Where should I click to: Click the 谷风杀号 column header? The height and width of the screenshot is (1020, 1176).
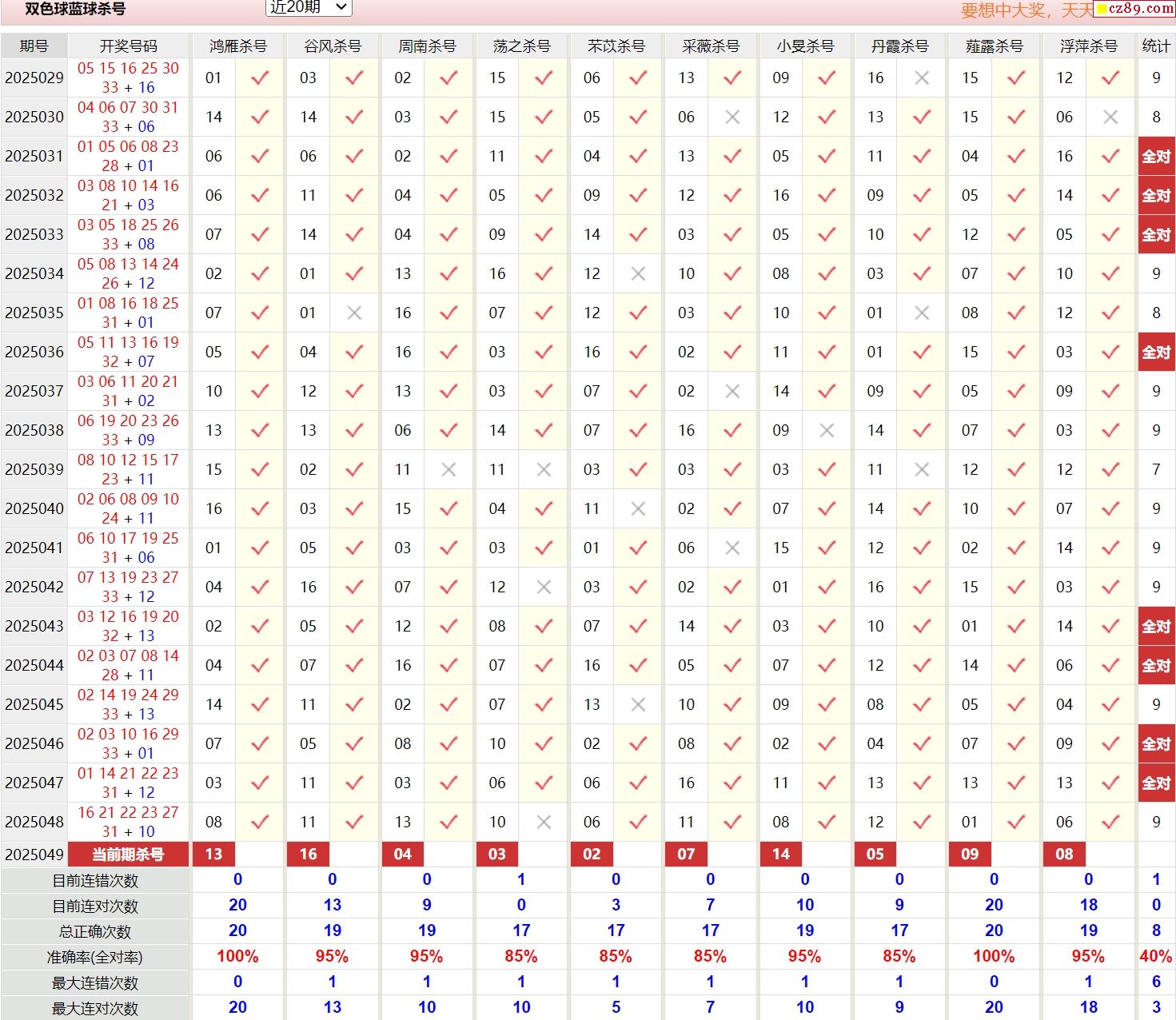coord(333,46)
